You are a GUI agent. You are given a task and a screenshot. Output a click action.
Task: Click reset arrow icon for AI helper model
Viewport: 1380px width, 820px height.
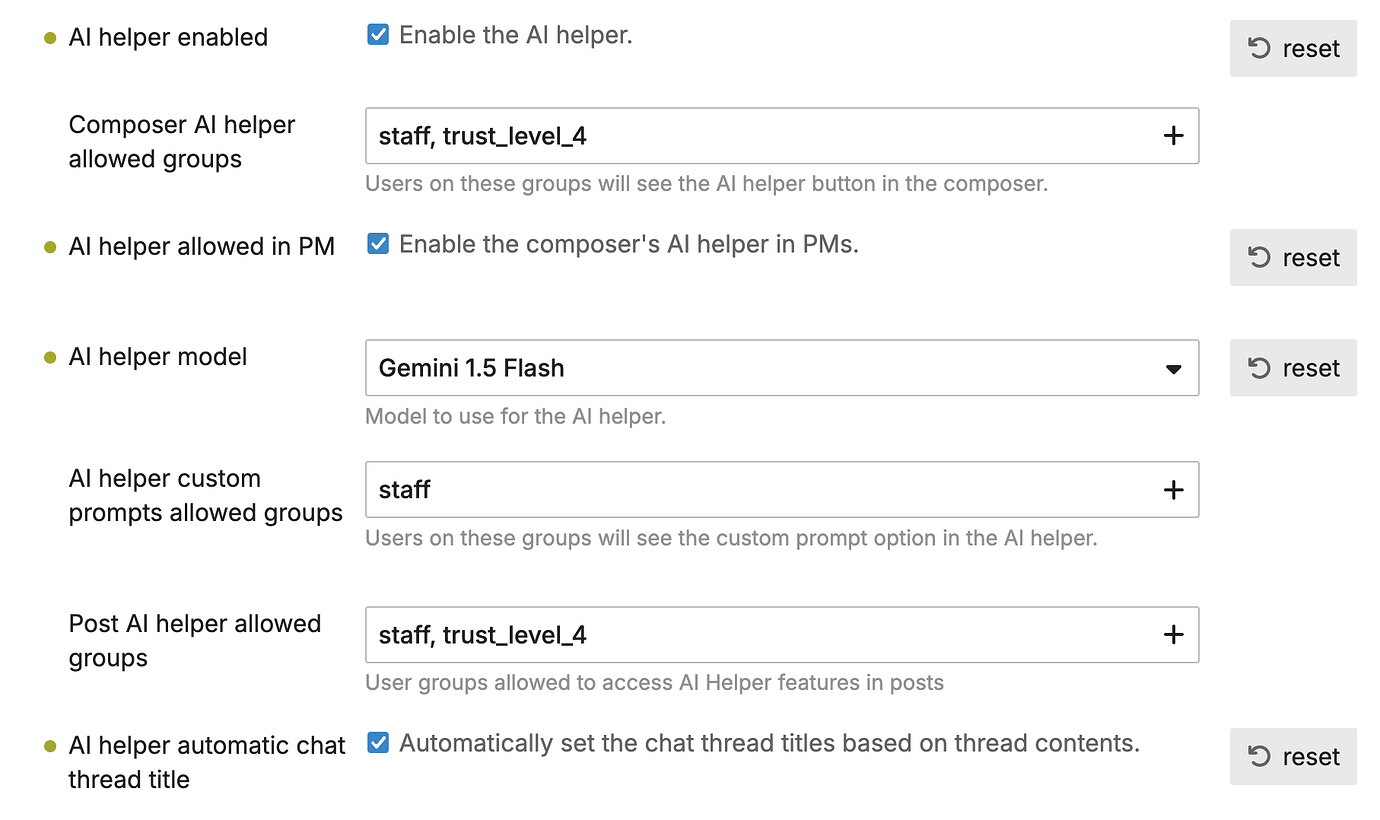[x=1260, y=368]
